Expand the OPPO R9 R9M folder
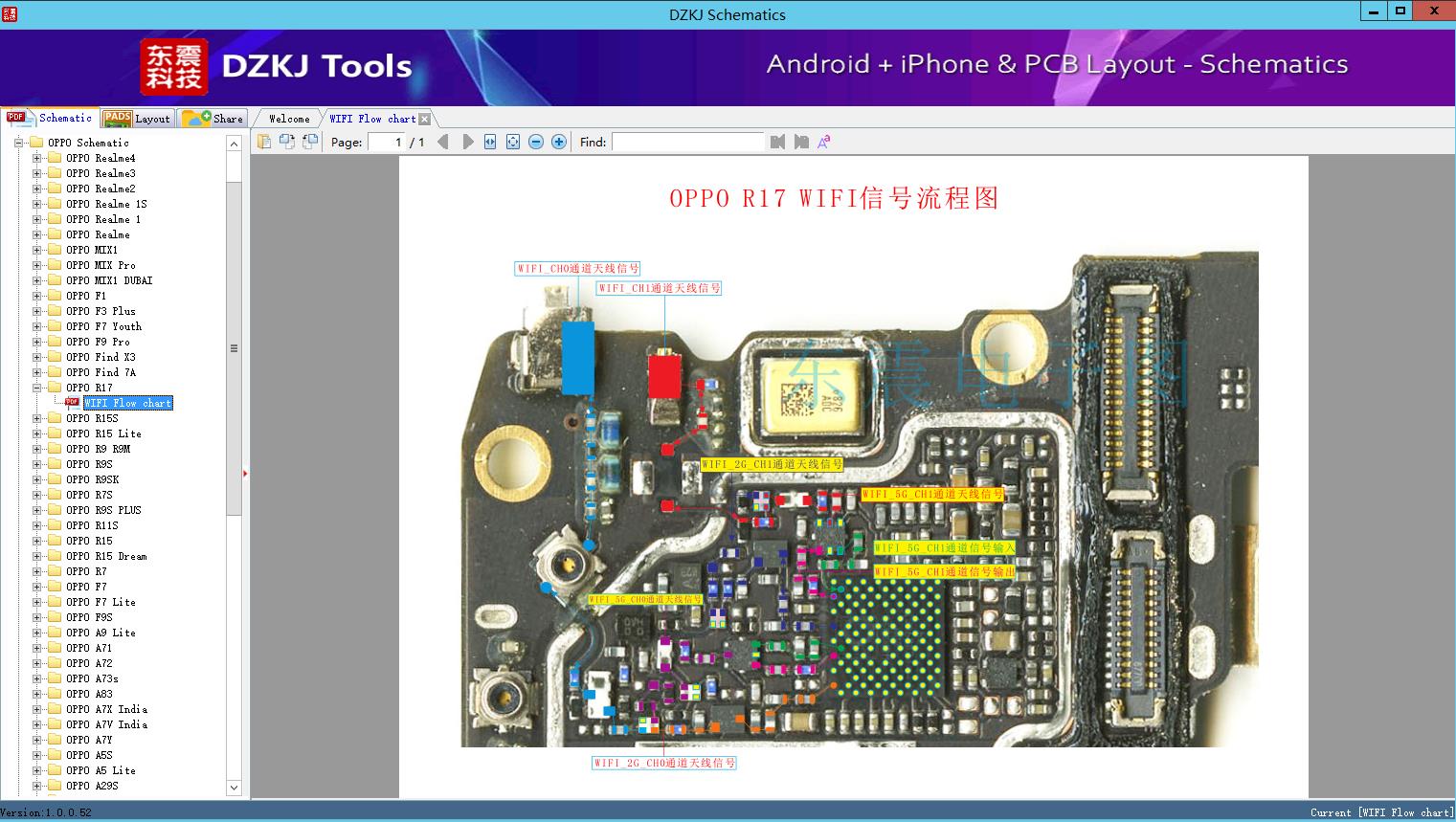Screen dimensions: 1456x822 (37, 449)
